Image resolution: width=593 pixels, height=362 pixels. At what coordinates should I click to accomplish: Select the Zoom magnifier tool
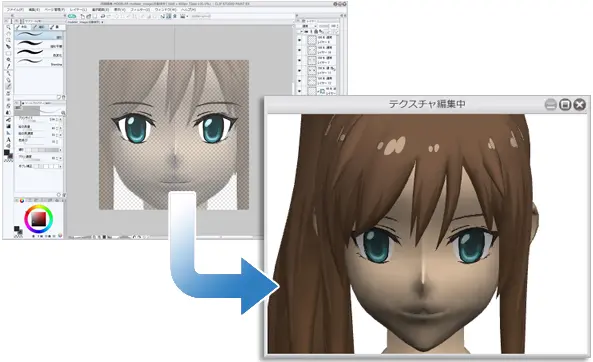8,27
